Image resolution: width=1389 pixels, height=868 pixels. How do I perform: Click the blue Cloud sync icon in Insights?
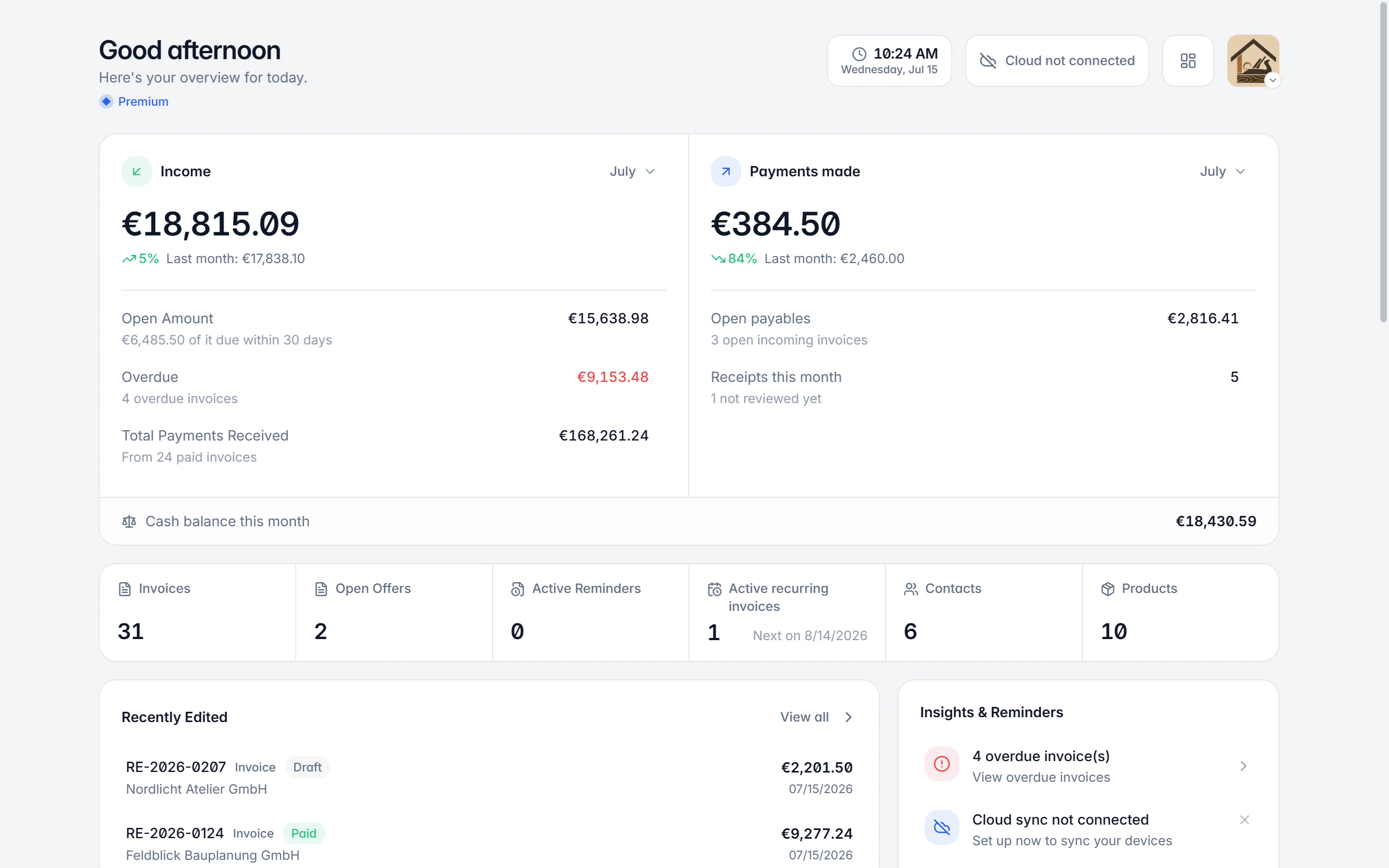click(x=942, y=827)
